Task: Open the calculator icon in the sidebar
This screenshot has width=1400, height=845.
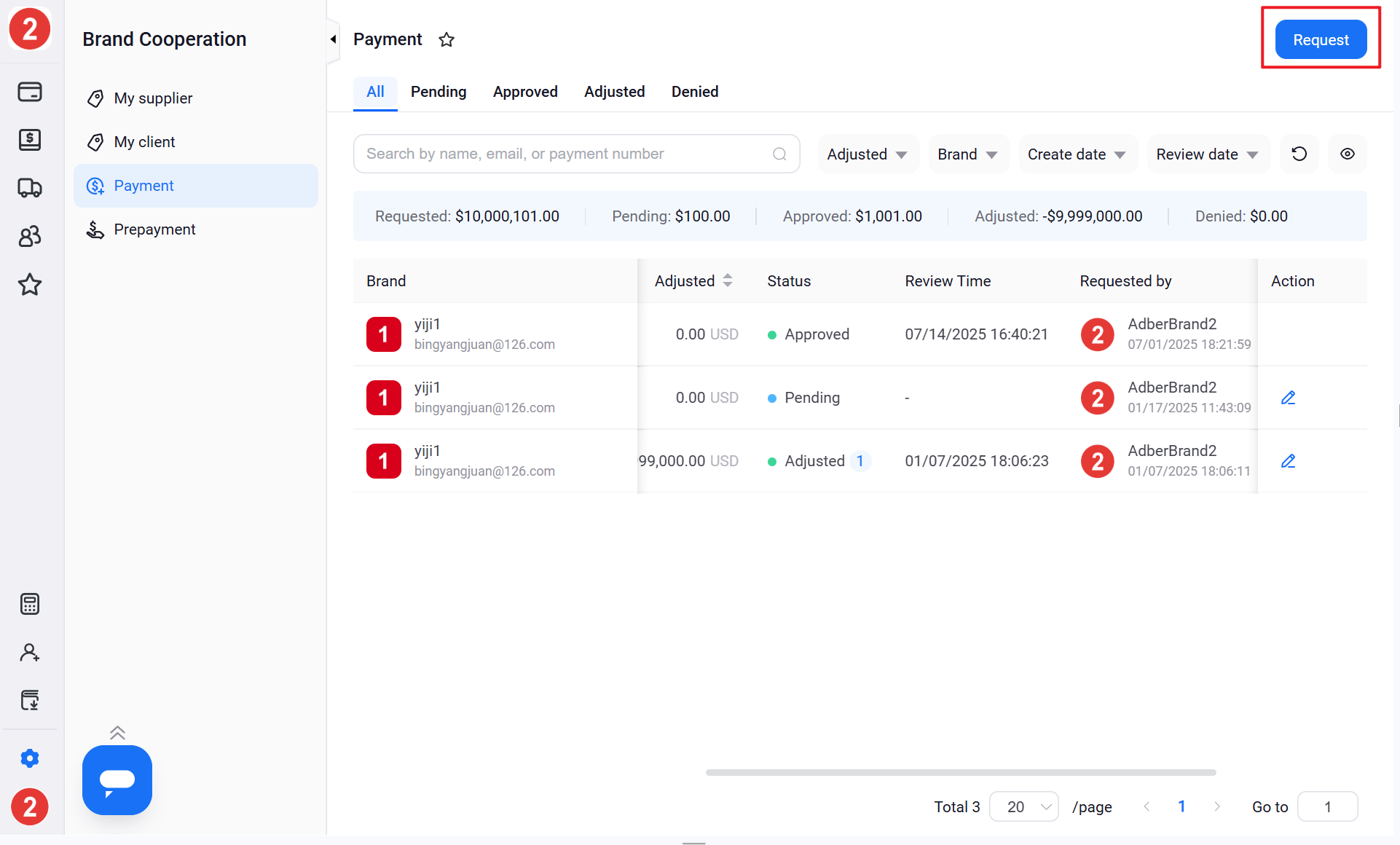Action: (30, 604)
